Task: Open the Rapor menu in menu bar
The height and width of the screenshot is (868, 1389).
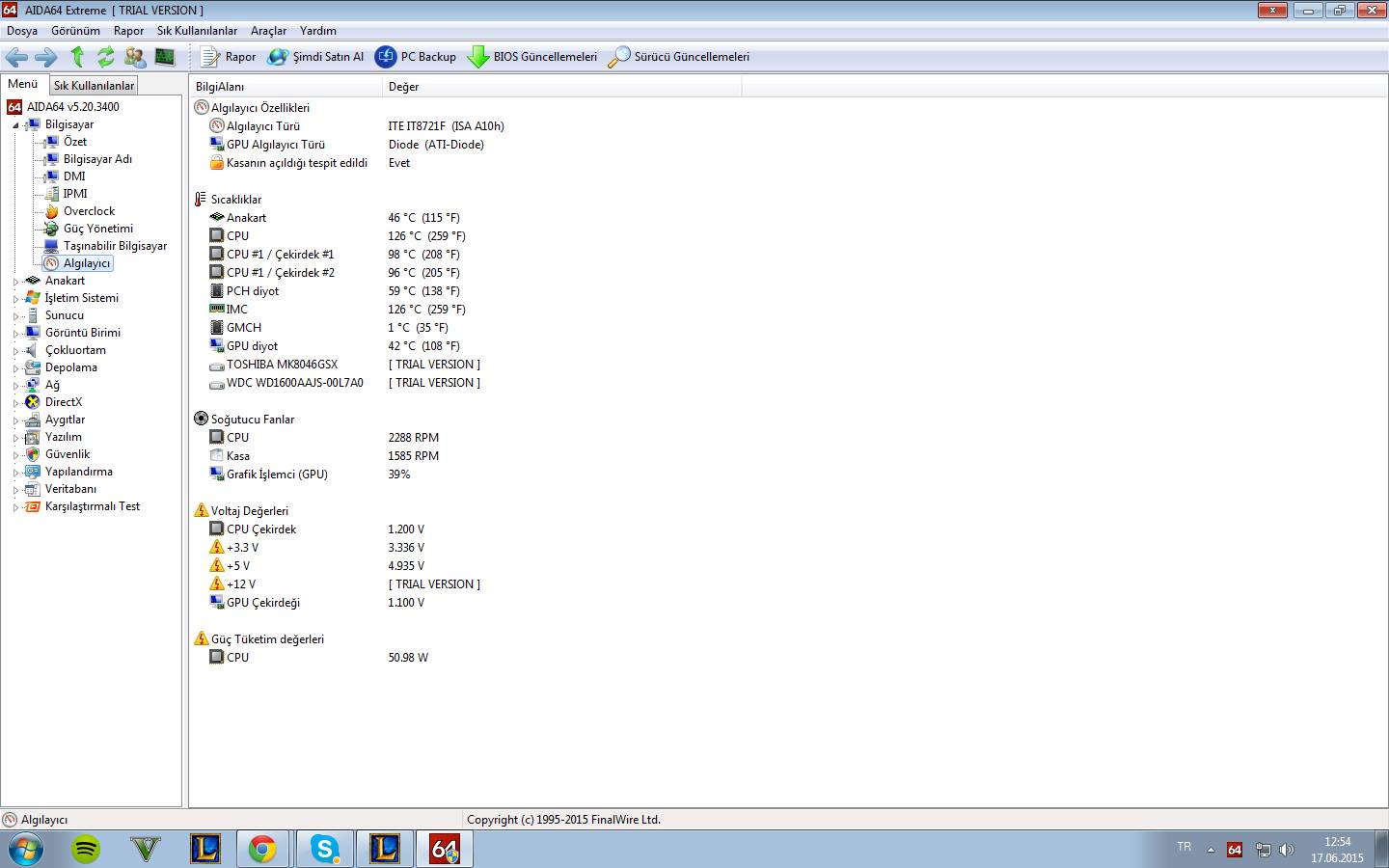Action: click(x=128, y=31)
